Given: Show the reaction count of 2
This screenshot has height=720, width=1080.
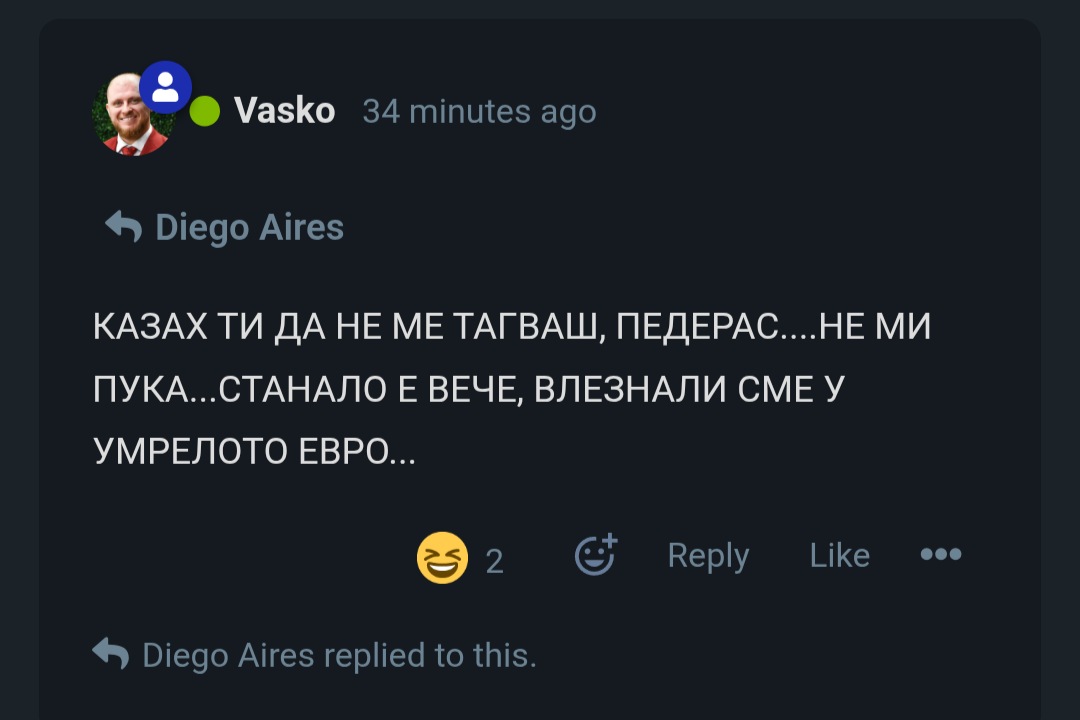Looking at the screenshot, I should tap(494, 561).
